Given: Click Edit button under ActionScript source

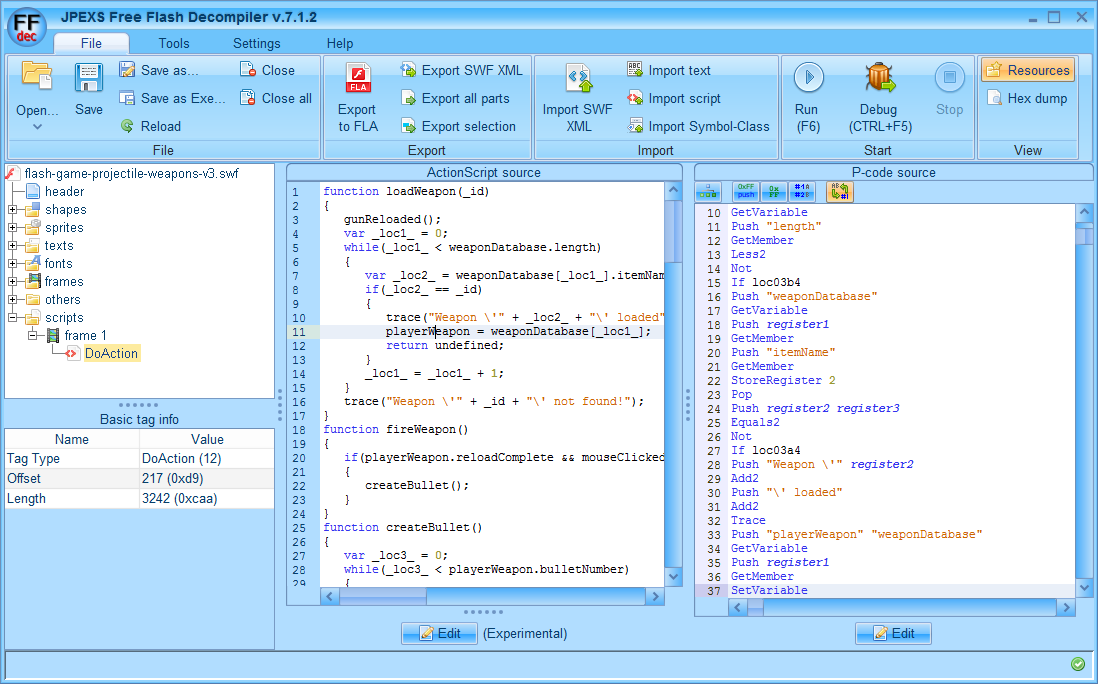Looking at the screenshot, I should point(440,634).
